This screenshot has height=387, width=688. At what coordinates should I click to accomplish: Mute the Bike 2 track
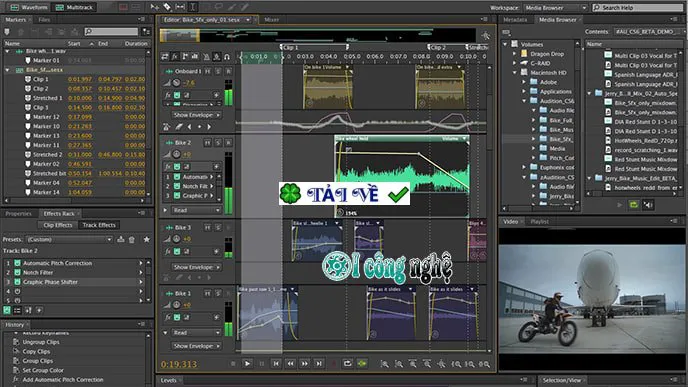tap(208, 143)
